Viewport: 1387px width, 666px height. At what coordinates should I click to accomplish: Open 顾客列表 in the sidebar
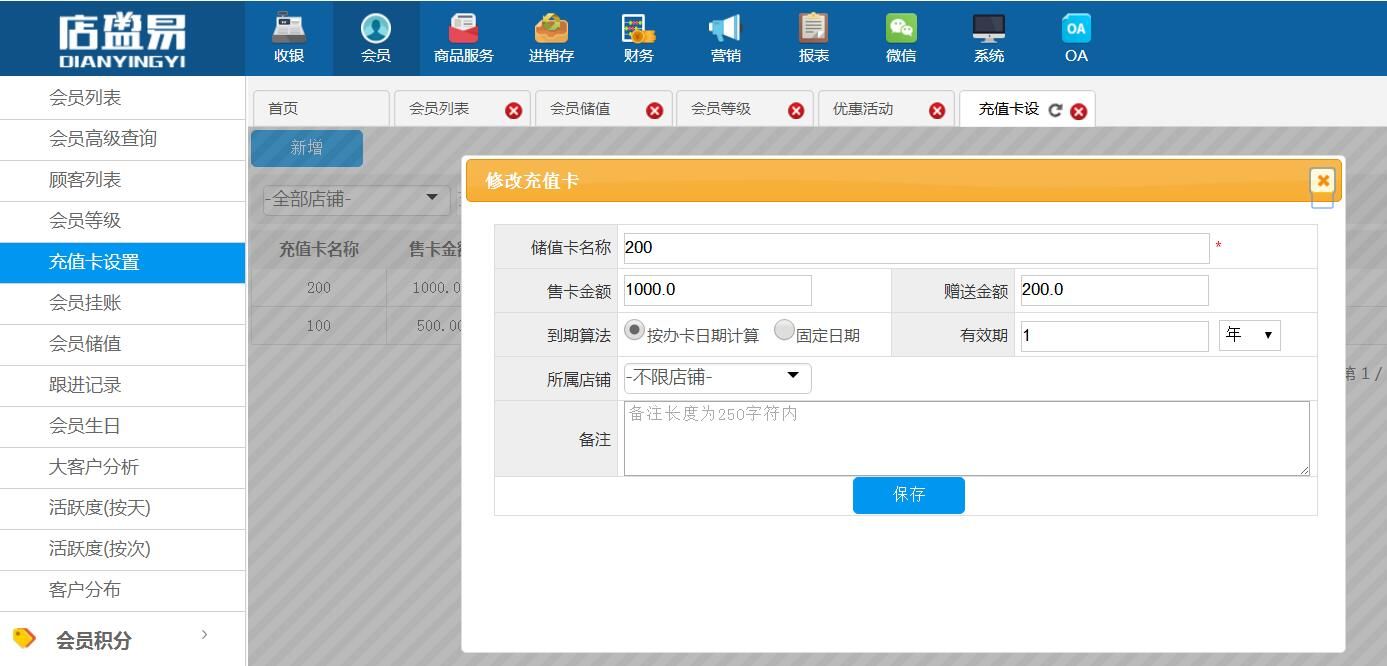(122, 180)
